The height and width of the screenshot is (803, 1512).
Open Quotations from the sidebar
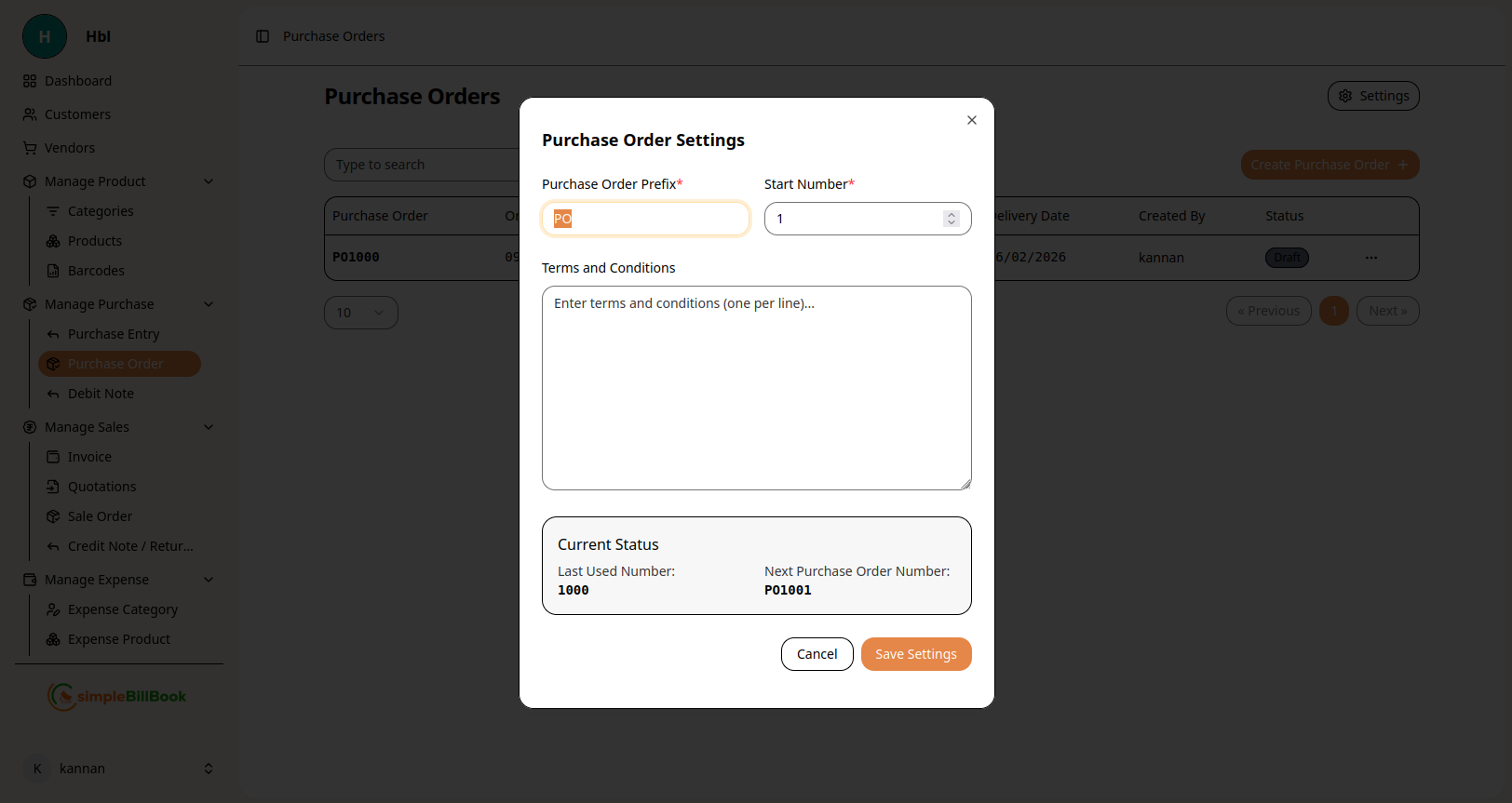click(x=101, y=487)
